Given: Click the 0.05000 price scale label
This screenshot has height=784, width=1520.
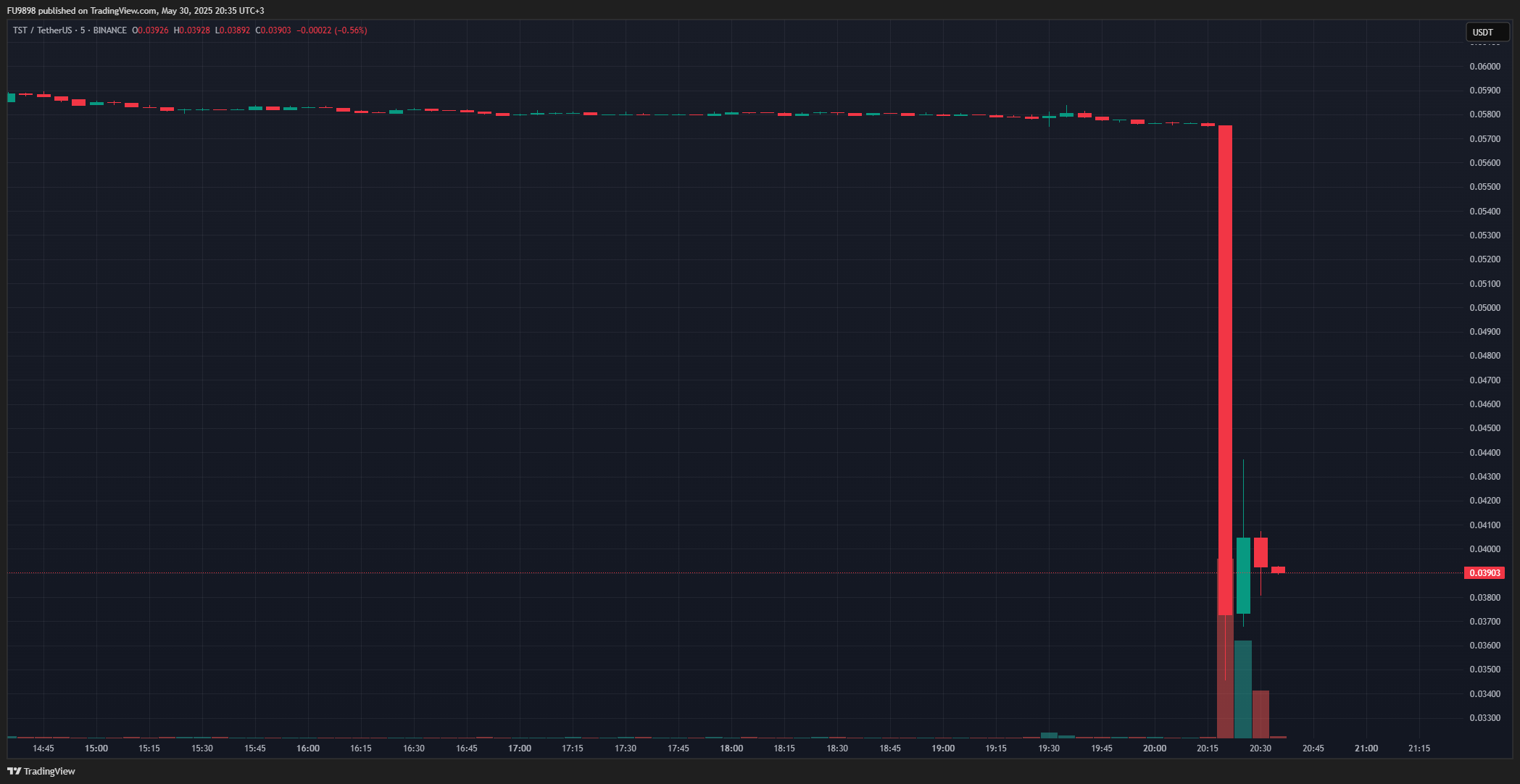Looking at the screenshot, I should pyautogui.click(x=1484, y=308).
